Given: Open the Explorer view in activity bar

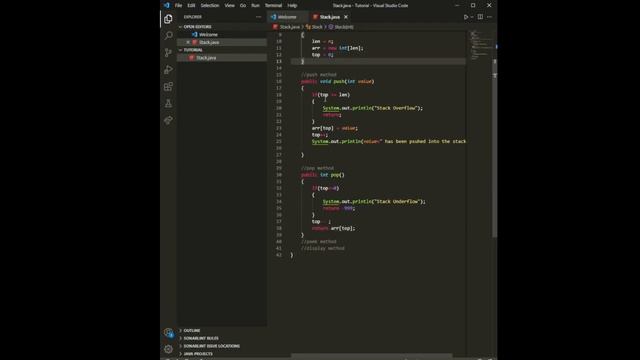Looking at the screenshot, I should coord(168,19).
